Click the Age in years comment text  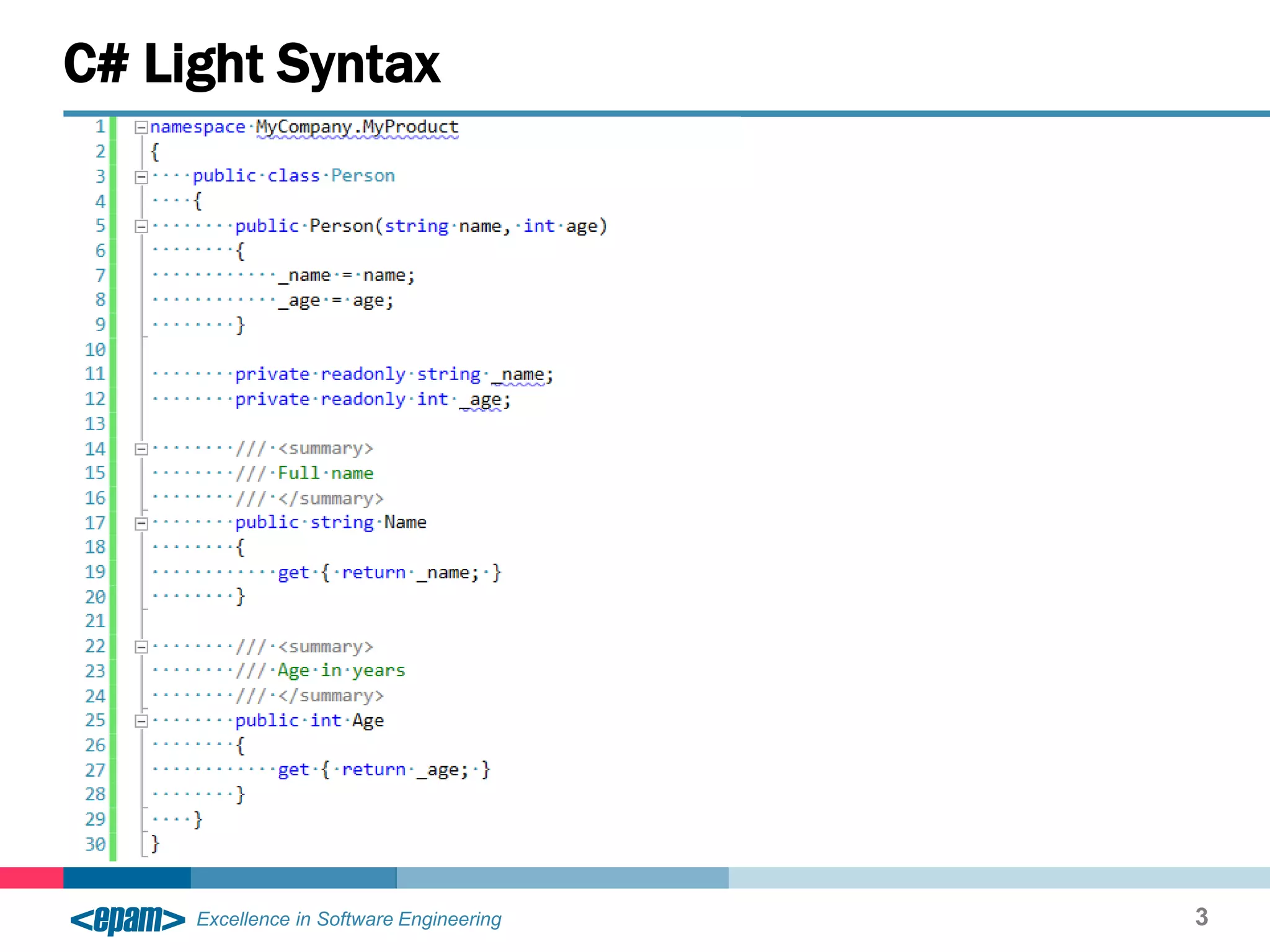point(341,671)
